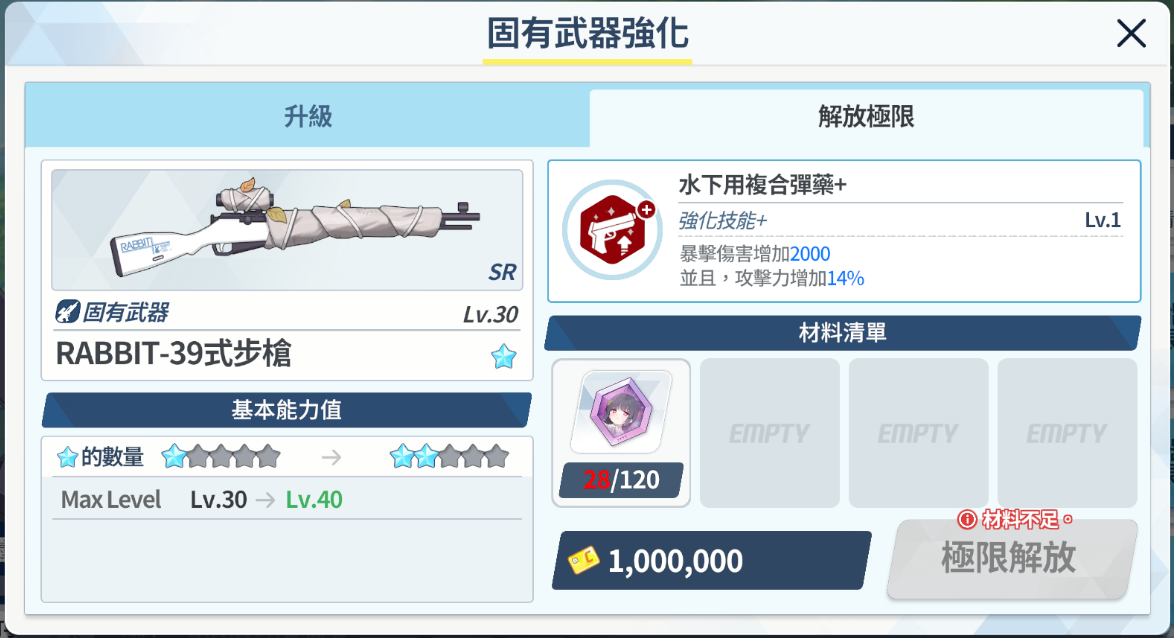The height and width of the screenshot is (638, 1174).
Task: Click the RABBIT-39 rifle image
Action: (x=288, y=230)
